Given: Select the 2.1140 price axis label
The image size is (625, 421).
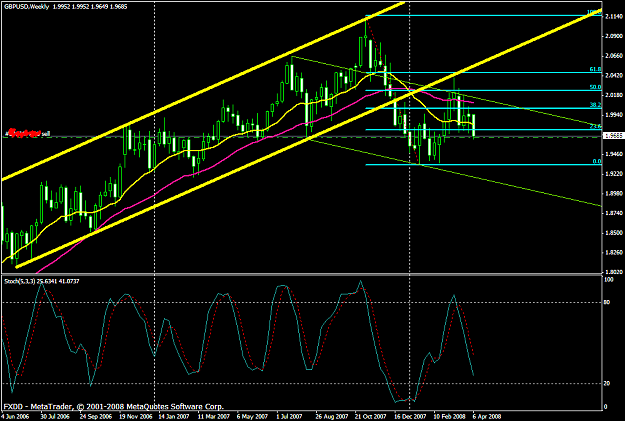Looking at the screenshot, I should [614, 16].
